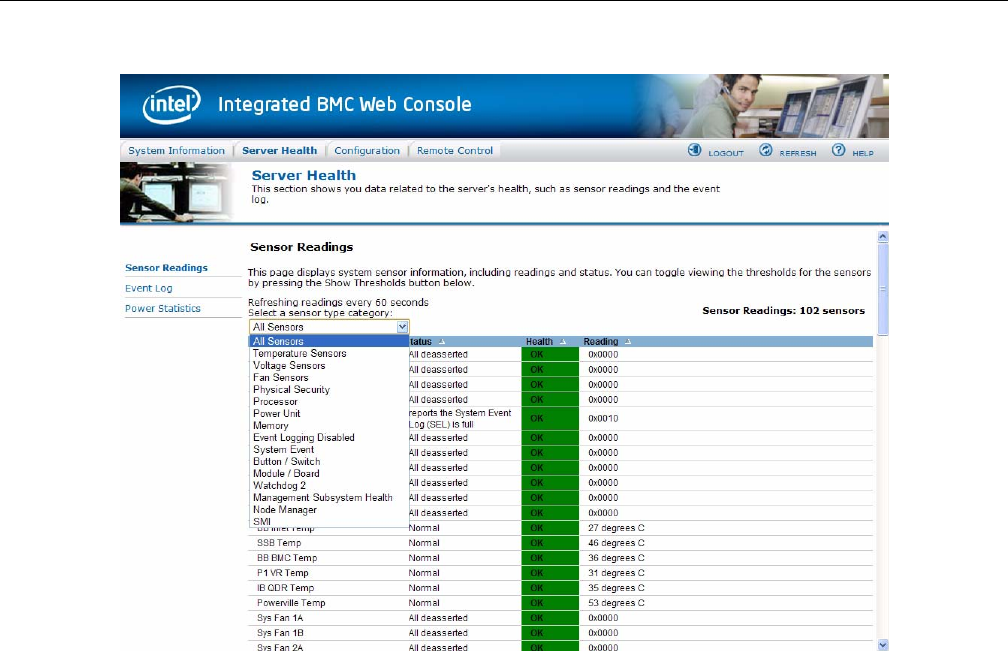Sort by Health column arrow
This screenshot has width=1008, height=651.
pos(562,342)
